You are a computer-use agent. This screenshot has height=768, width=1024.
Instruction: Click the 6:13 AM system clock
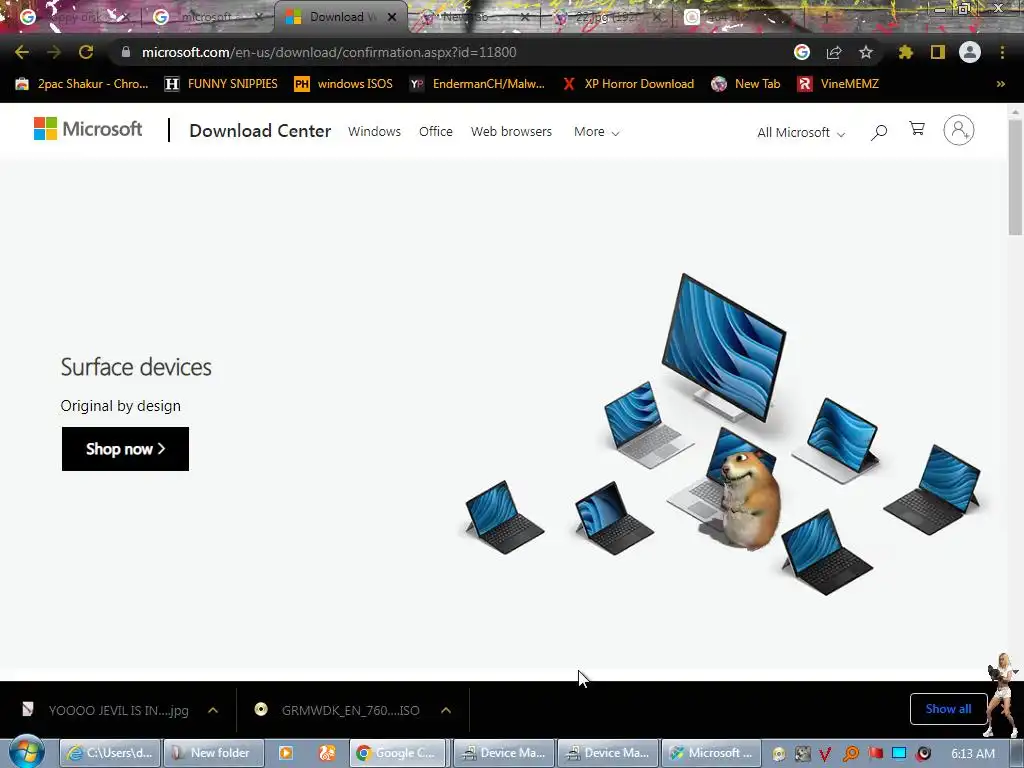click(973, 753)
